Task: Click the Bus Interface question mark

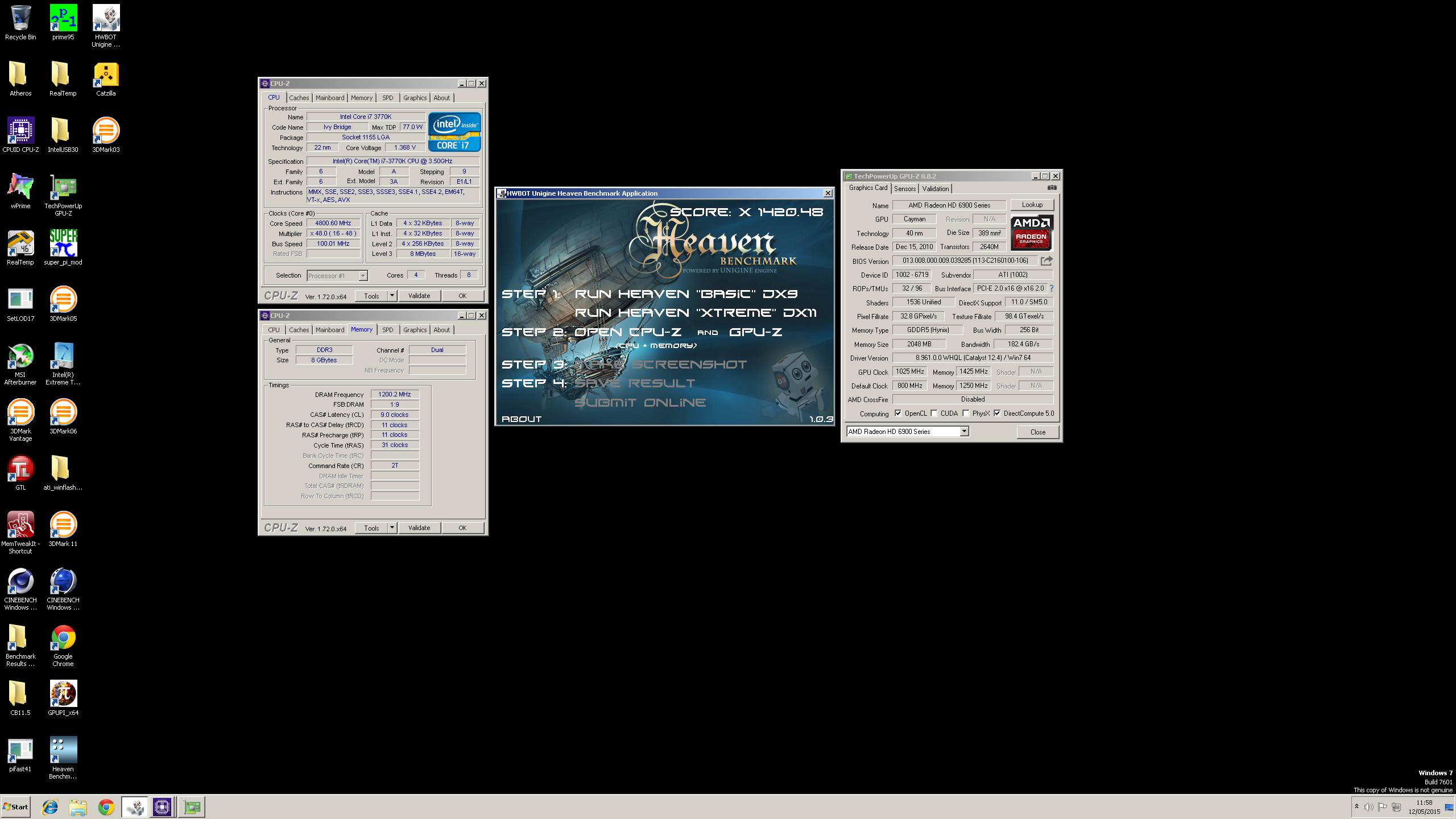Action: click(x=1052, y=288)
